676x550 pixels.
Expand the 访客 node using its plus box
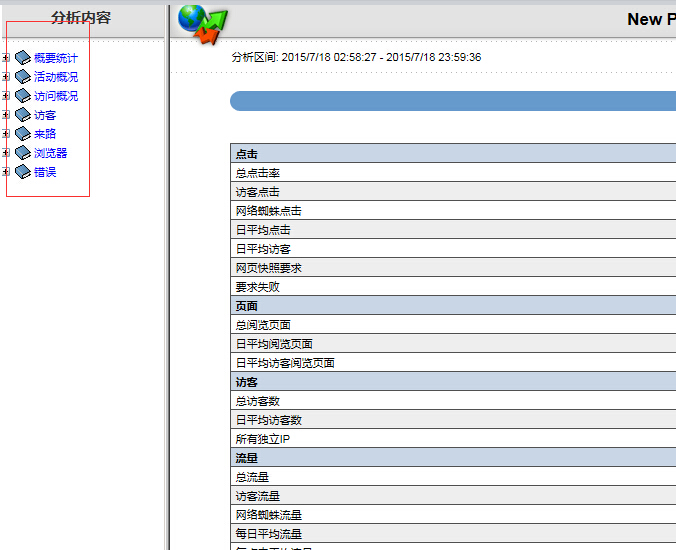coord(7,115)
